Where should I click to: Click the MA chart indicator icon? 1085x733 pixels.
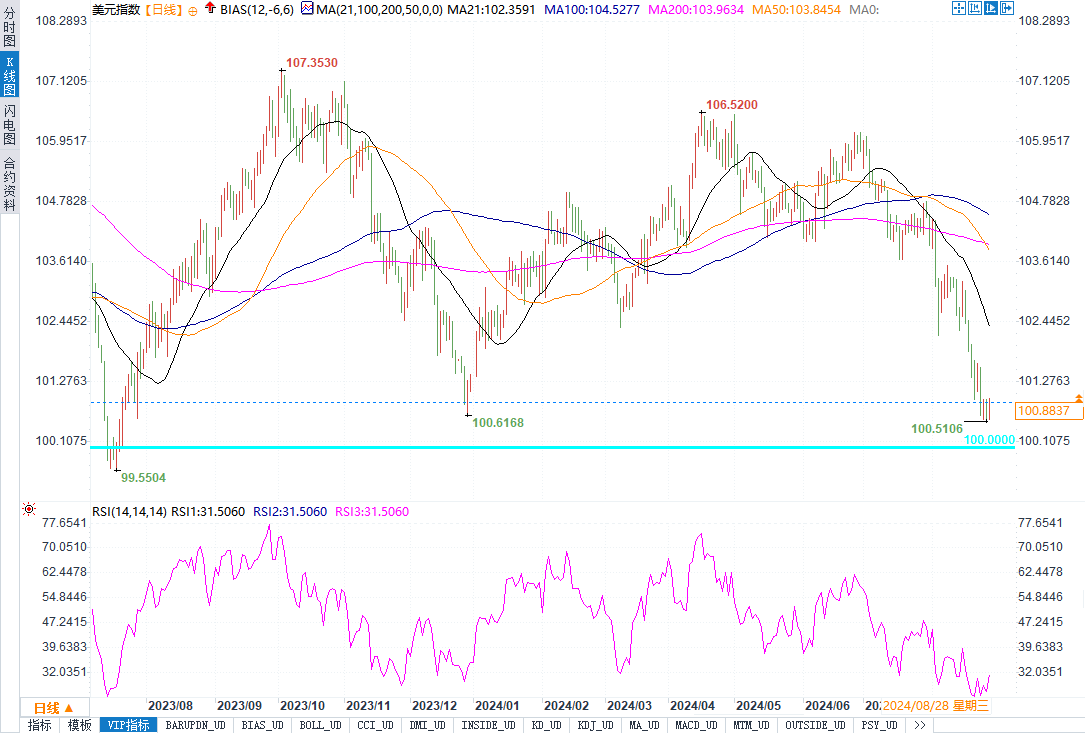(307, 9)
